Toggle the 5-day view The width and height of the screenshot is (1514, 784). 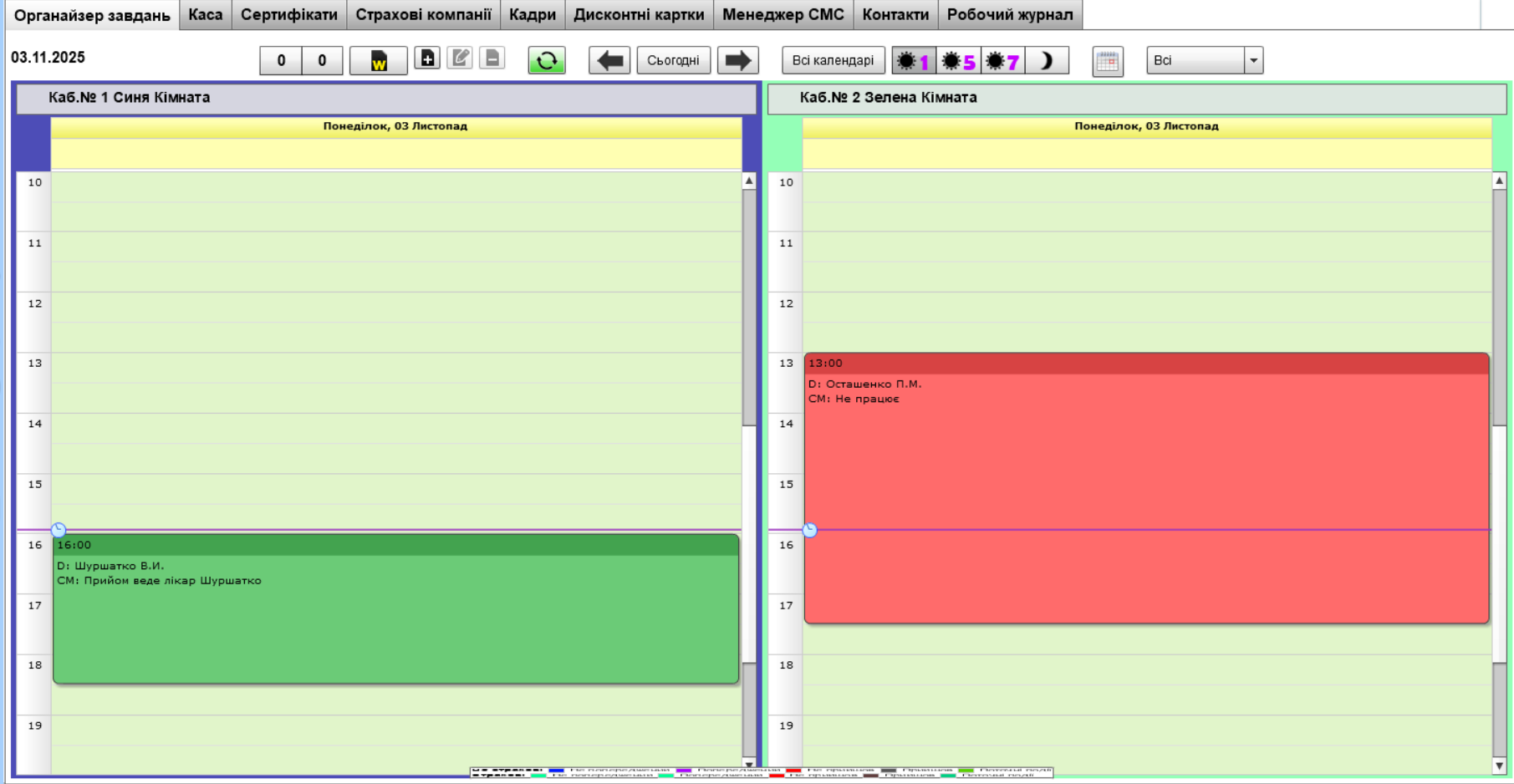[x=958, y=61]
